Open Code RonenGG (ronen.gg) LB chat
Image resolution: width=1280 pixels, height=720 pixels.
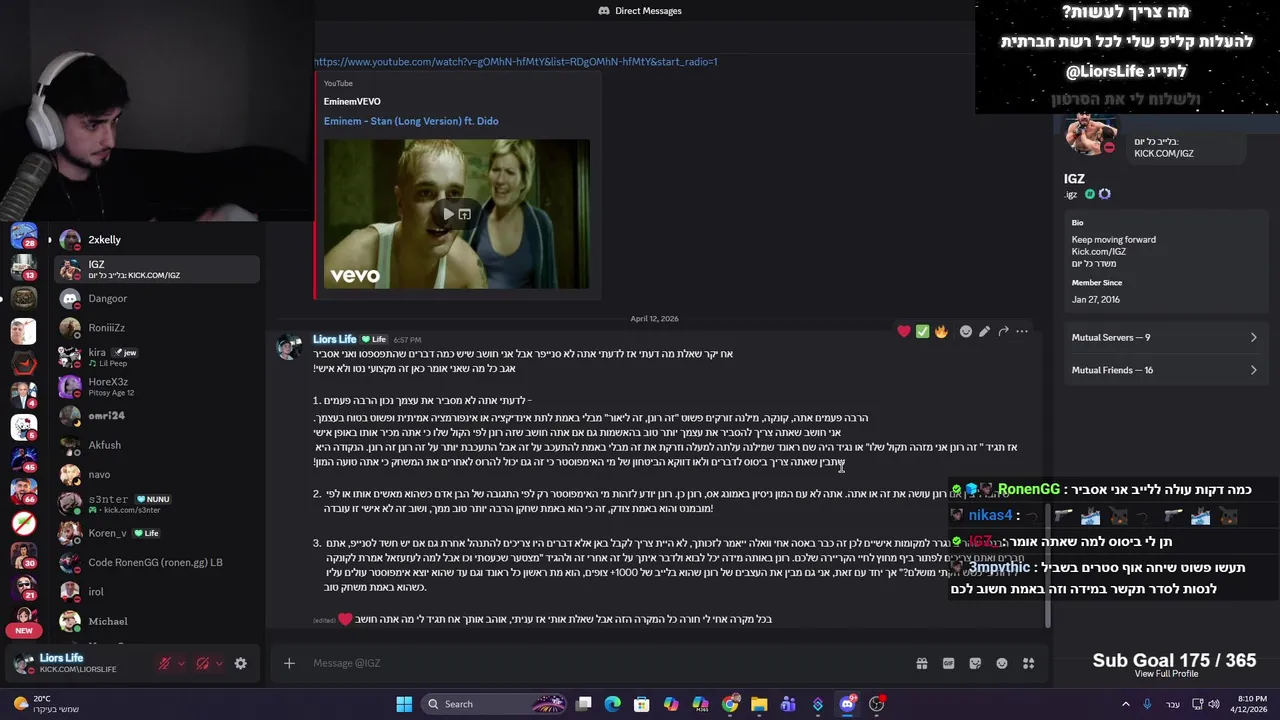(x=157, y=562)
